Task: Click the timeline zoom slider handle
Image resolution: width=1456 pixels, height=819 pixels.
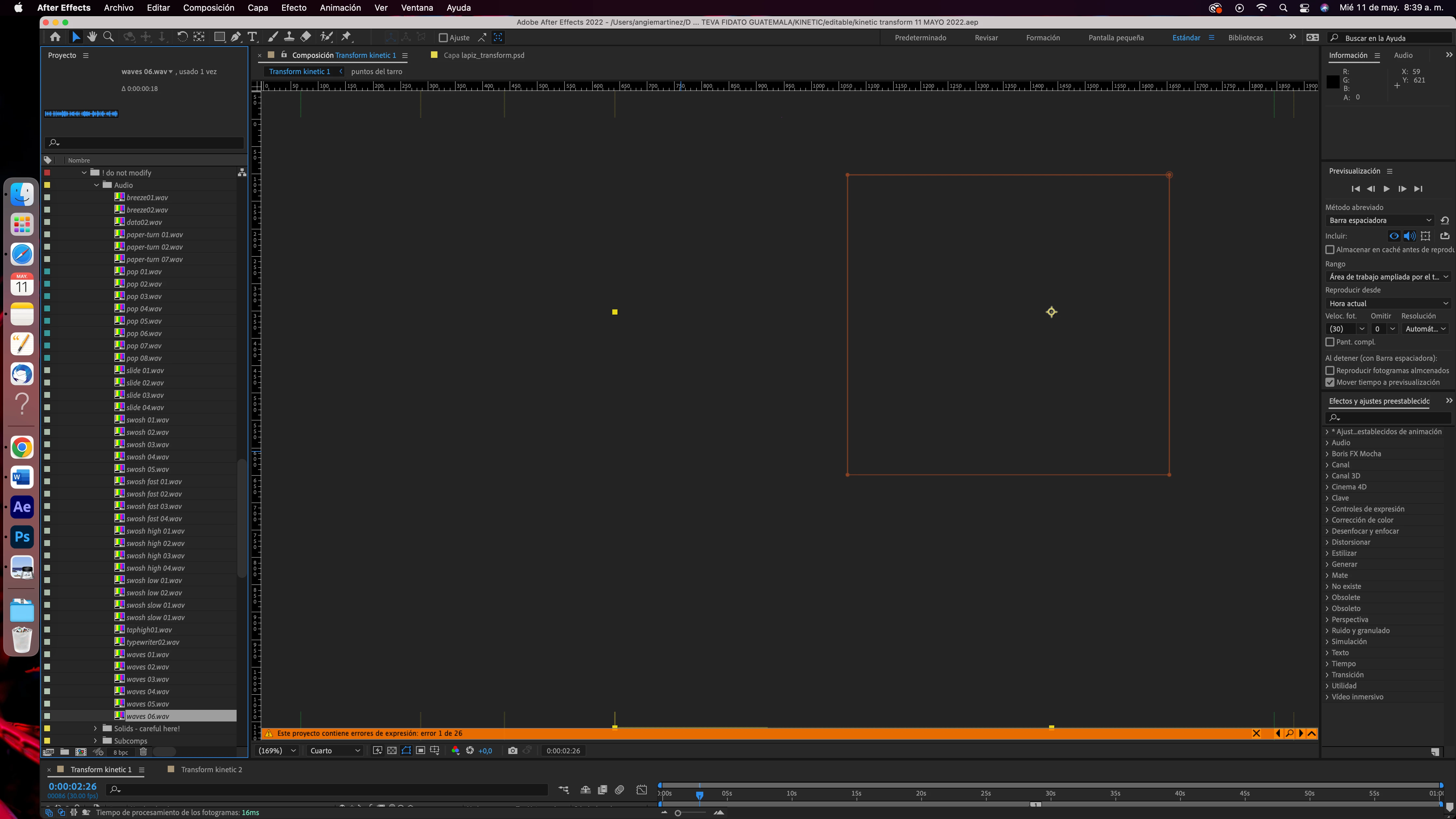Action: point(678,813)
